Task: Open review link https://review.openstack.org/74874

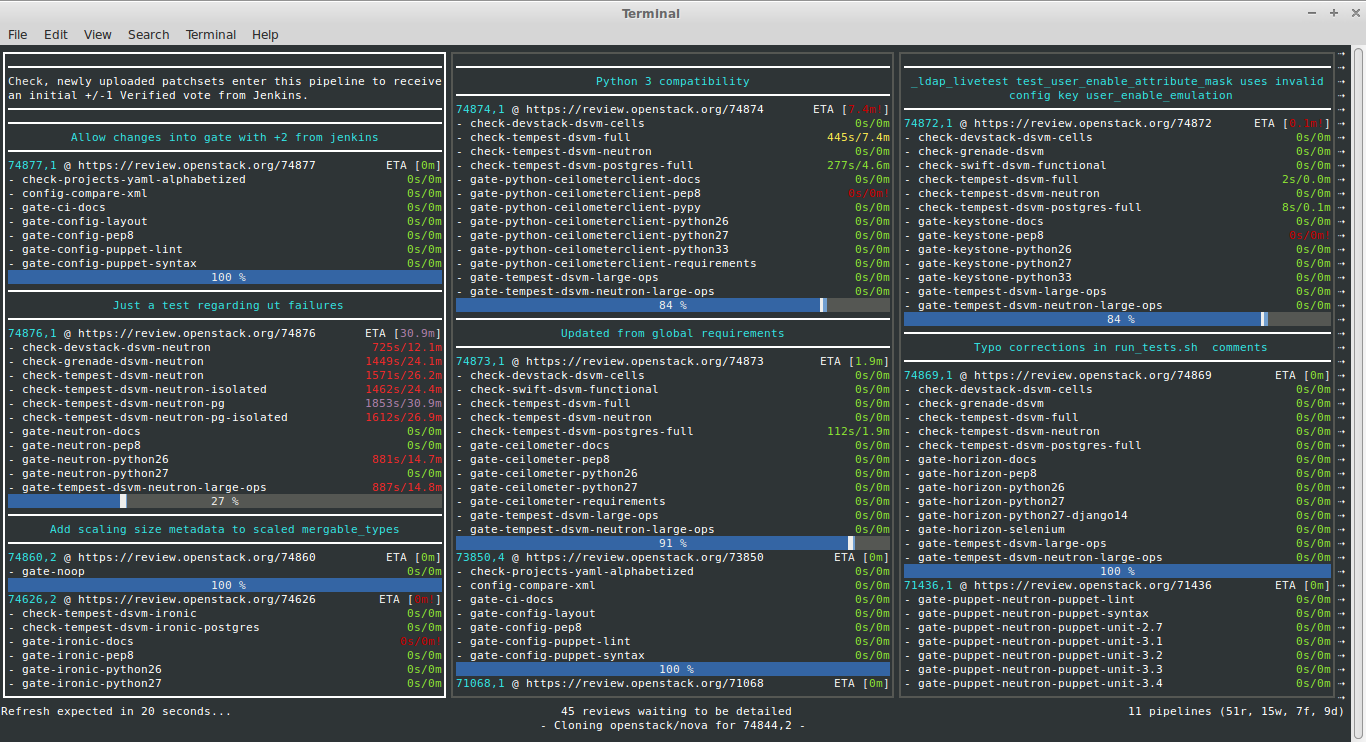Action: (645, 109)
